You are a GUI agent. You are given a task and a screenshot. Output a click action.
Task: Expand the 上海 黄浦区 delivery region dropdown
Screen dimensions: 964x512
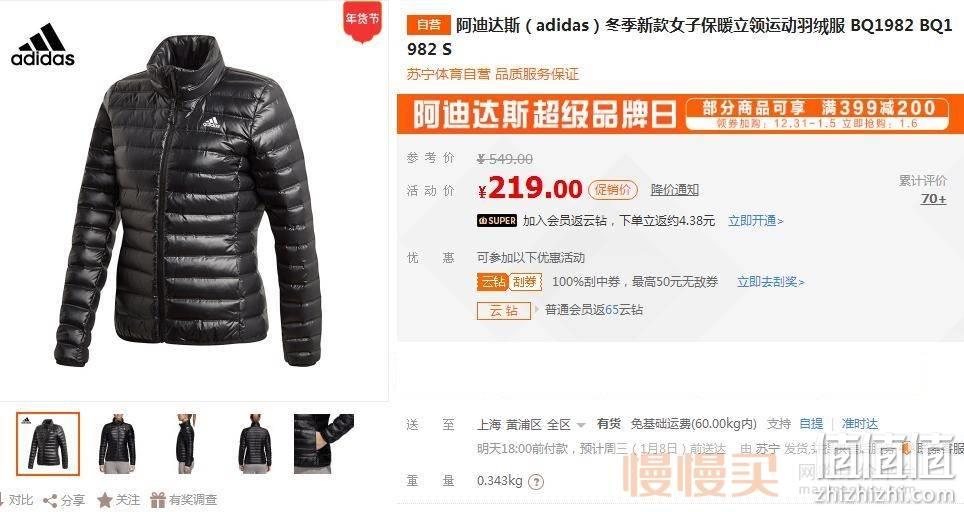point(531,424)
